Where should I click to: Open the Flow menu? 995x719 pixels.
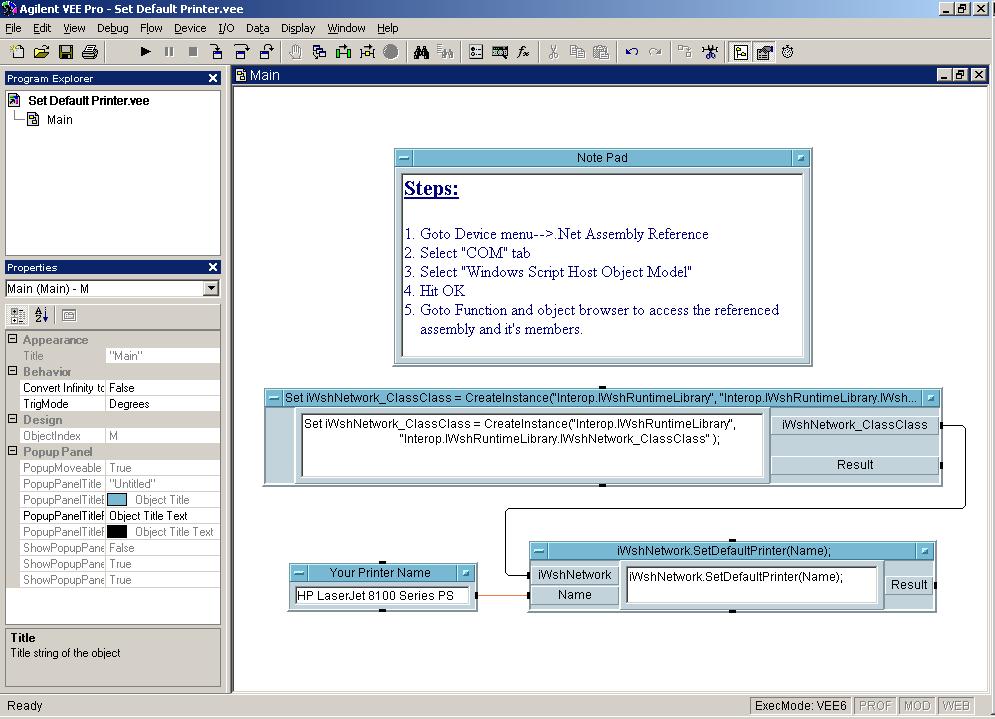pyautogui.click(x=151, y=28)
